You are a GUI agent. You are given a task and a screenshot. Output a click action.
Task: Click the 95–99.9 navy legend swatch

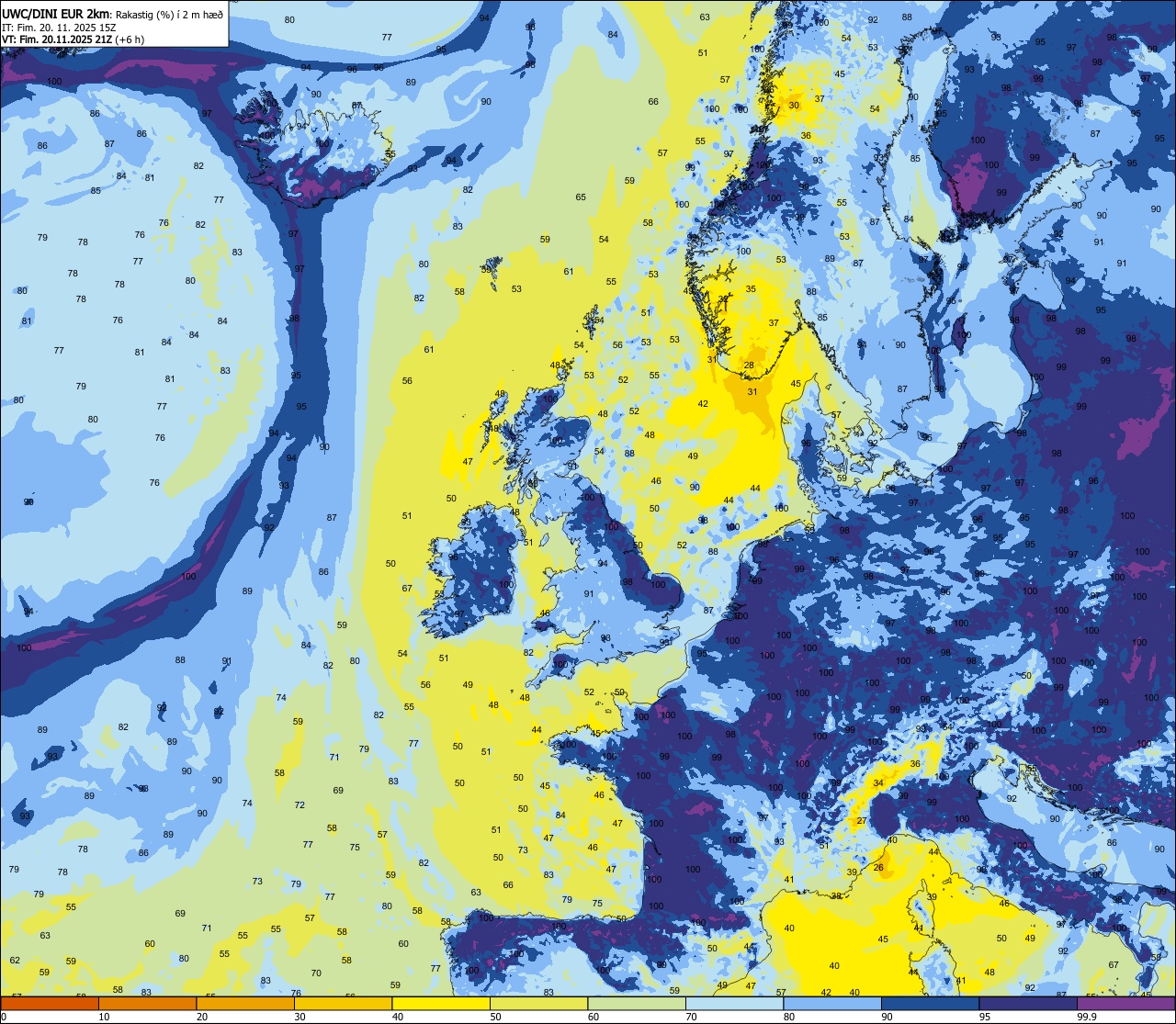1028,1003
